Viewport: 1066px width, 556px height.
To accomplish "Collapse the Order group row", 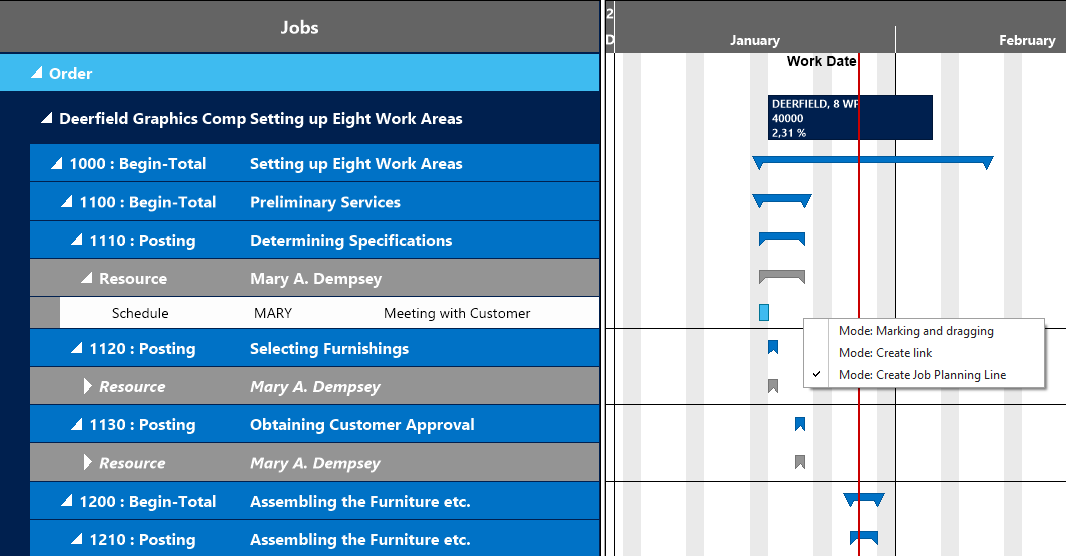I will (x=37, y=73).
